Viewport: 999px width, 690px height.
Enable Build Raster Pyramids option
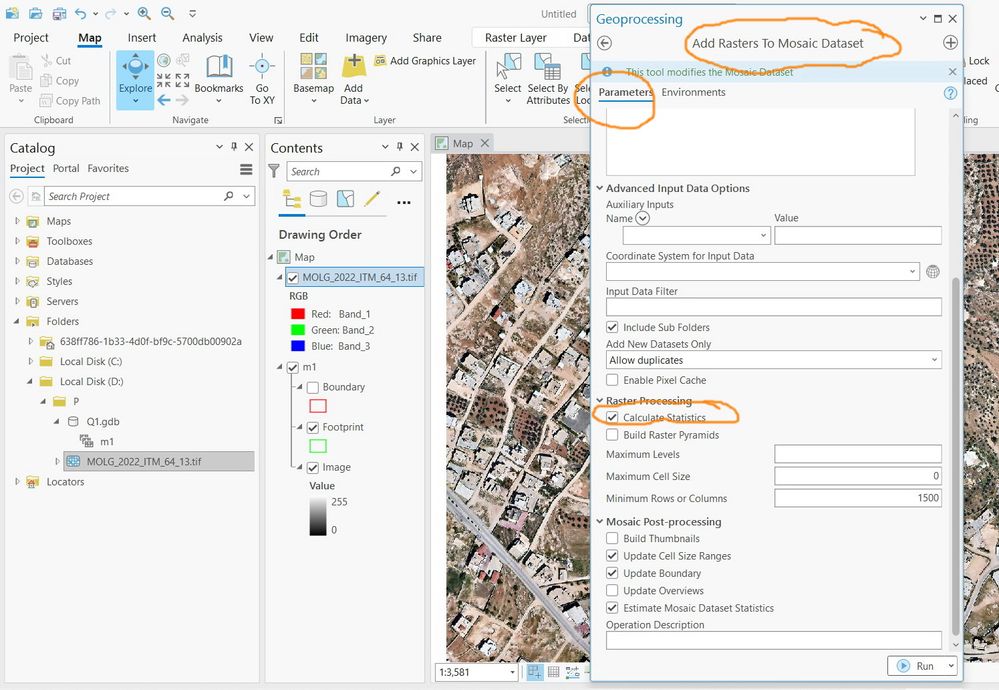[x=613, y=435]
